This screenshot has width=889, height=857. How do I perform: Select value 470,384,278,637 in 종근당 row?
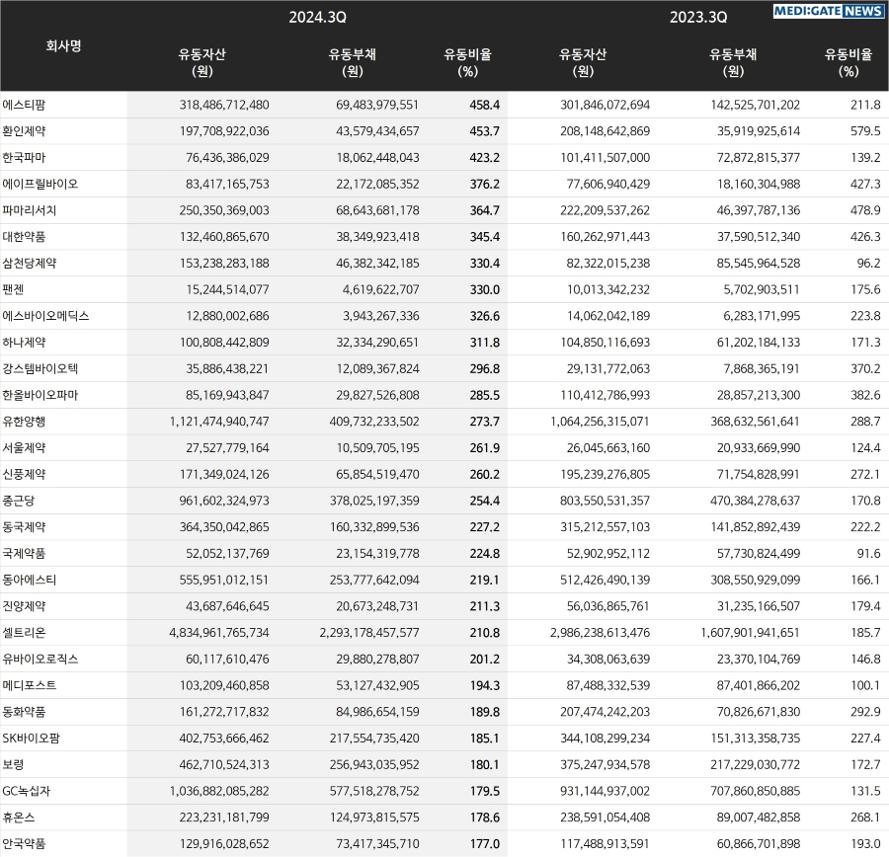[x=755, y=500]
